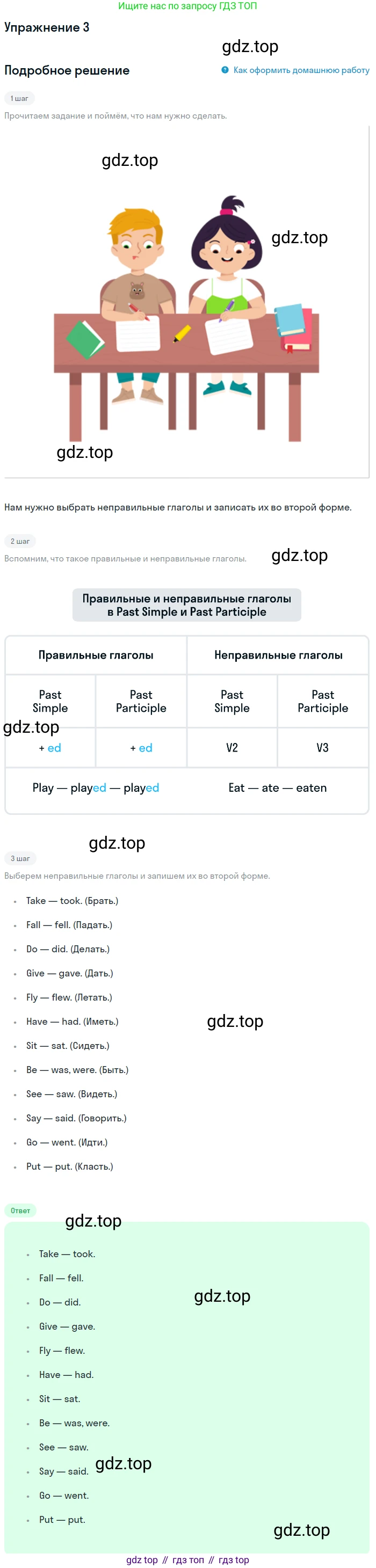Click 'Take — took. (Брать.)' list item

coord(72,901)
